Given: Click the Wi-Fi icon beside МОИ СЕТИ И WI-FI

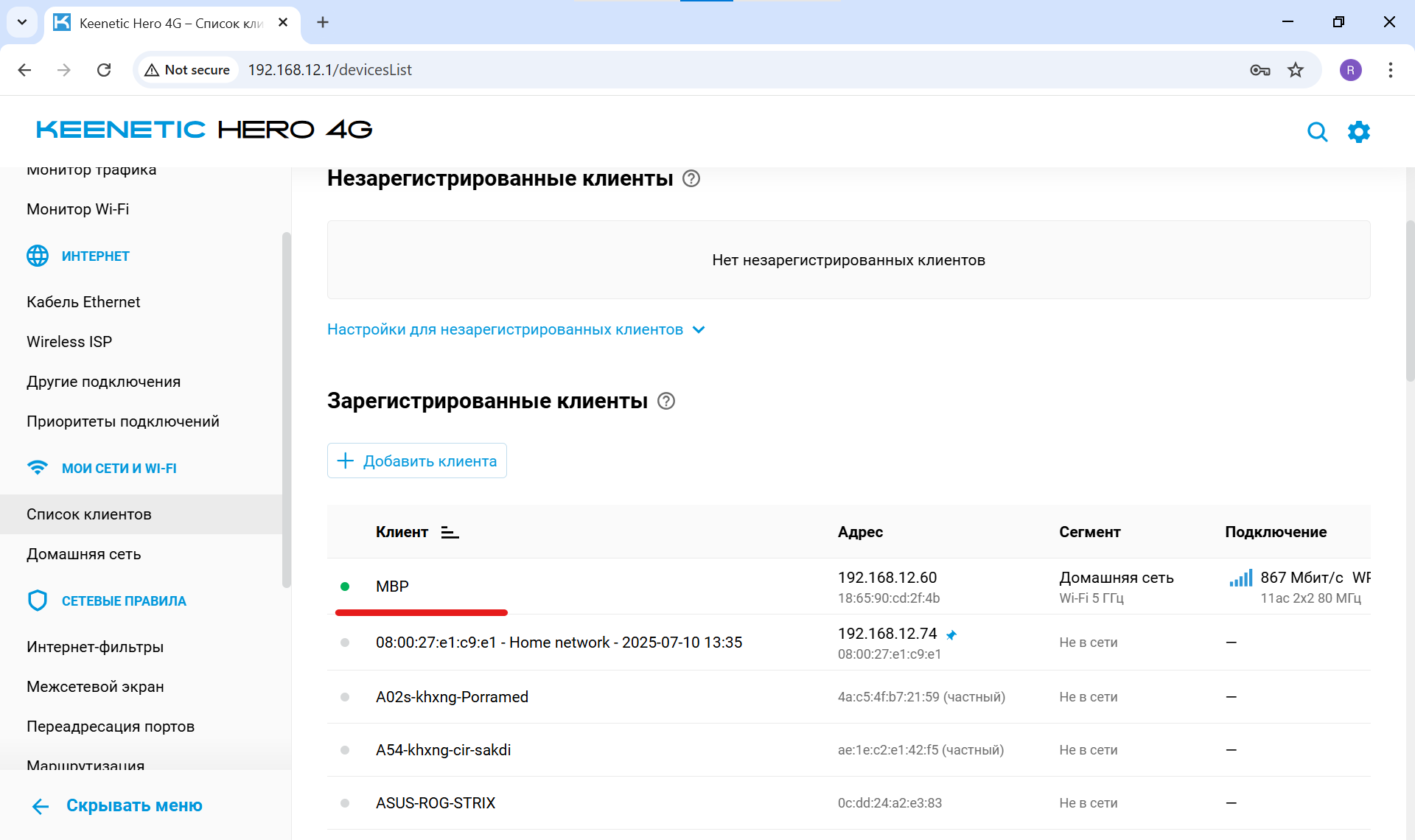Looking at the screenshot, I should pyautogui.click(x=38, y=467).
